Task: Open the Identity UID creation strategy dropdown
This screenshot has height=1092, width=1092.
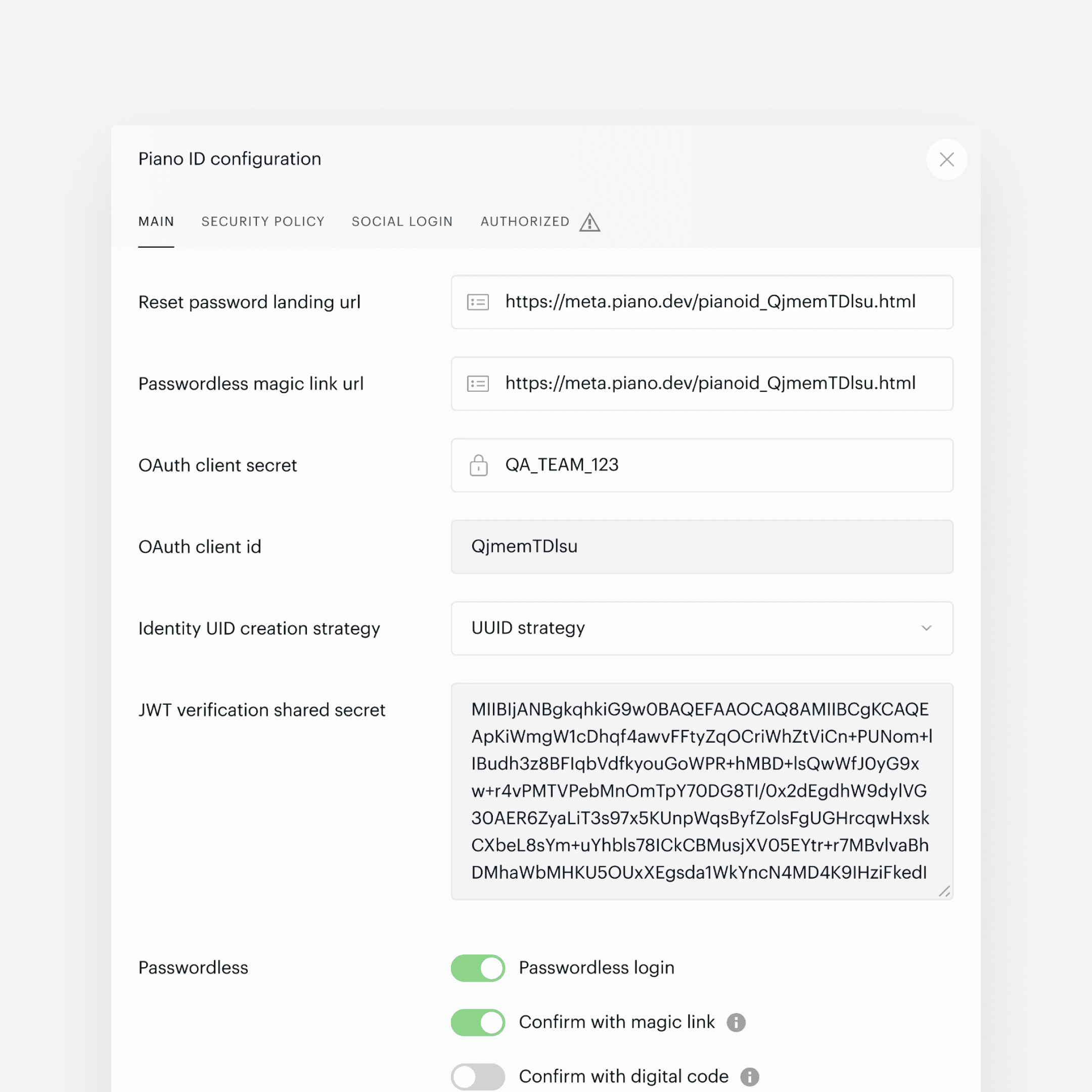Action: [701, 628]
